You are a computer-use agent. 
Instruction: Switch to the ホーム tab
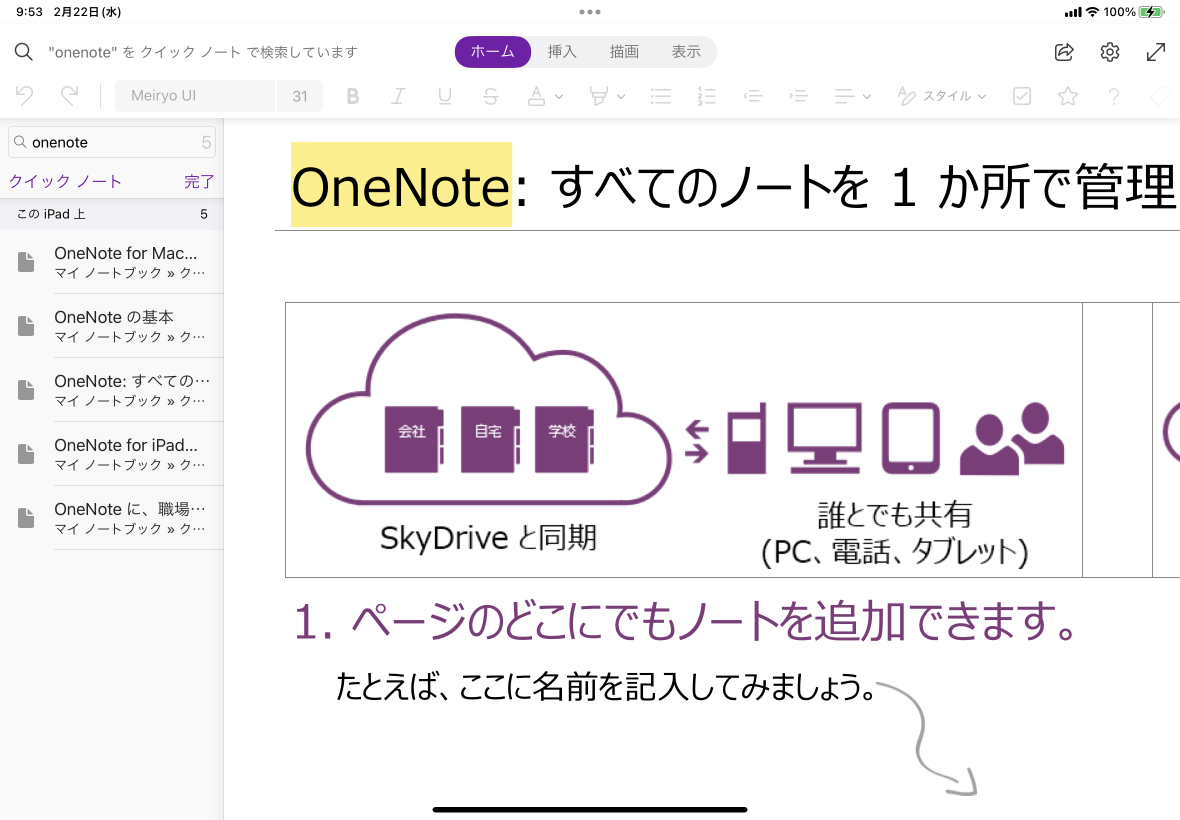tap(492, 52)
